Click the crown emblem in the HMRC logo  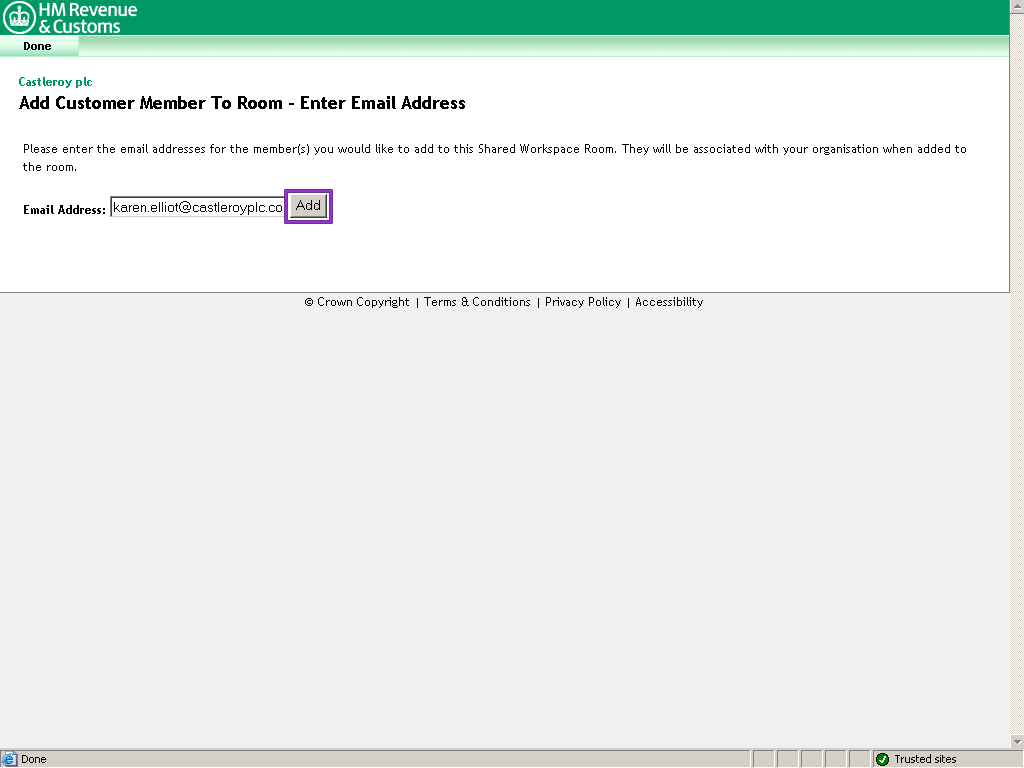tap(19, 17)
